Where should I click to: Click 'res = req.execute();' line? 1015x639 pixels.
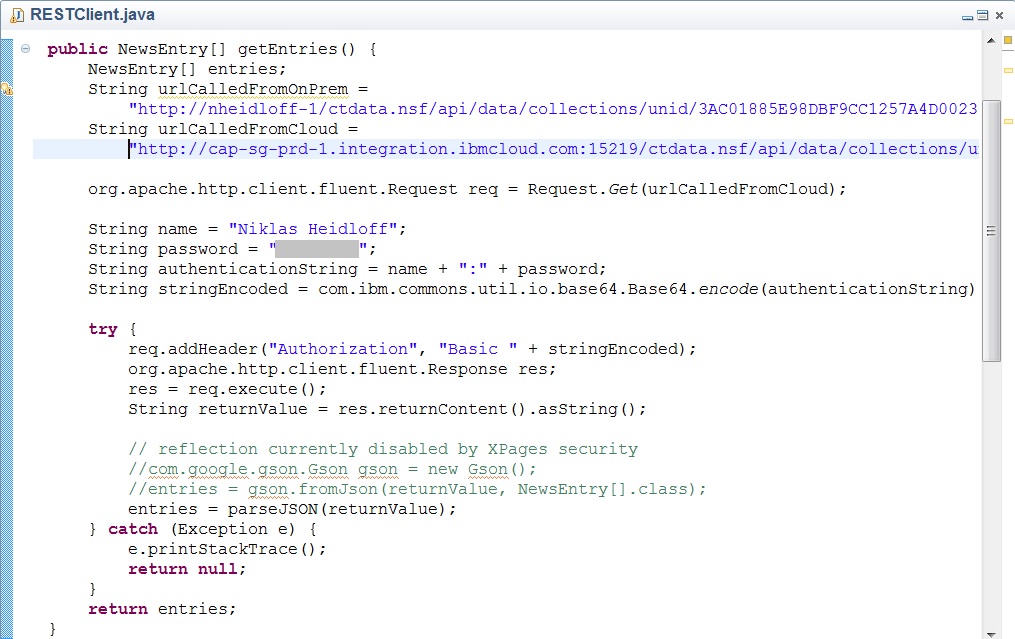point(227,390)
